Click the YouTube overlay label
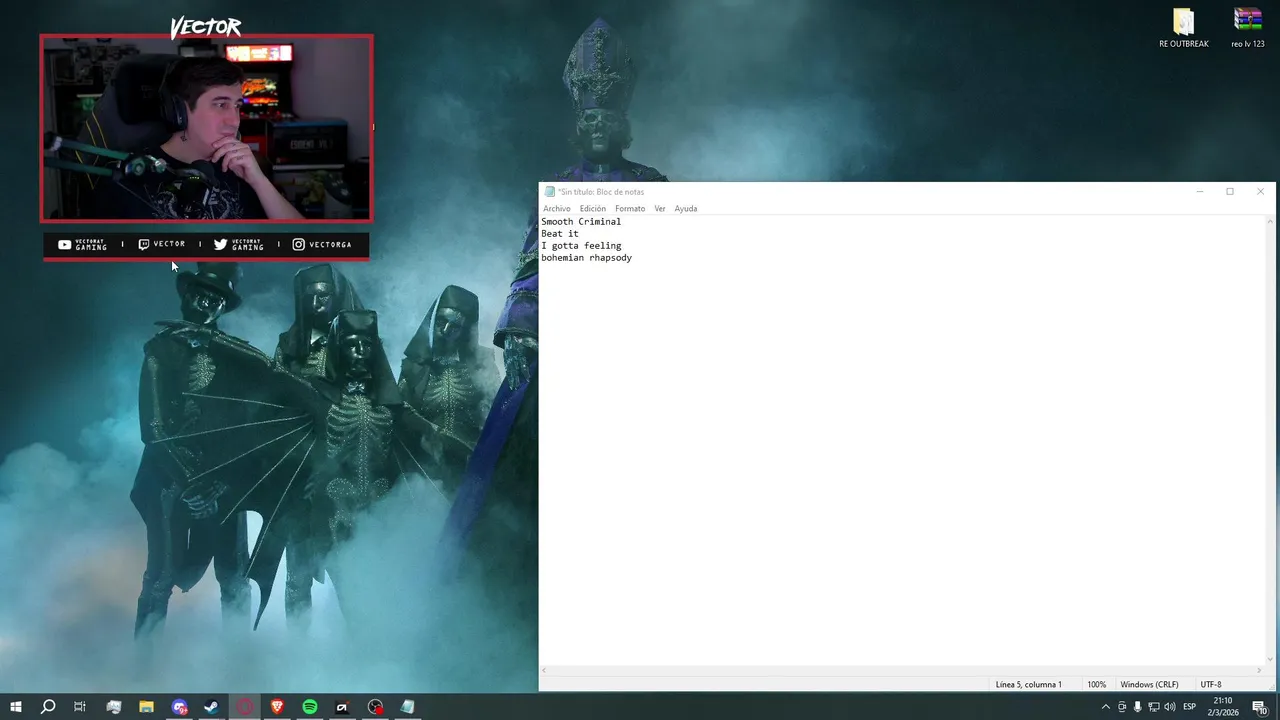Screen dimensions: 1280x720 tap(82, 244)
